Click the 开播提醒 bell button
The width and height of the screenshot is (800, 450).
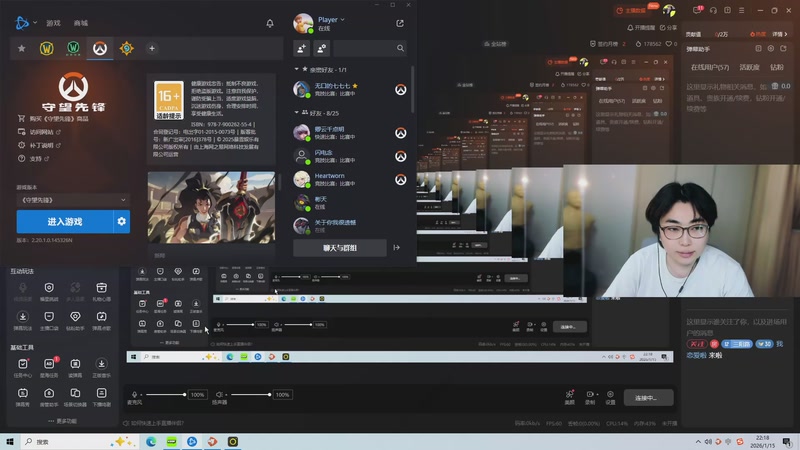tap(641, 28)
